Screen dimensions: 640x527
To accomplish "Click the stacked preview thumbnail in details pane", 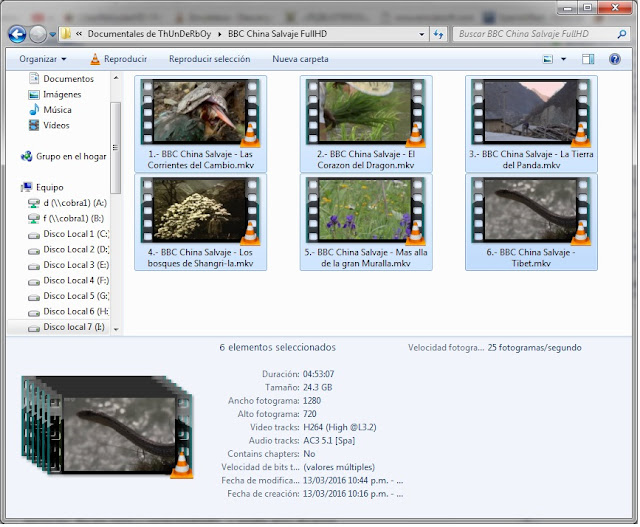I will point(107,427).
